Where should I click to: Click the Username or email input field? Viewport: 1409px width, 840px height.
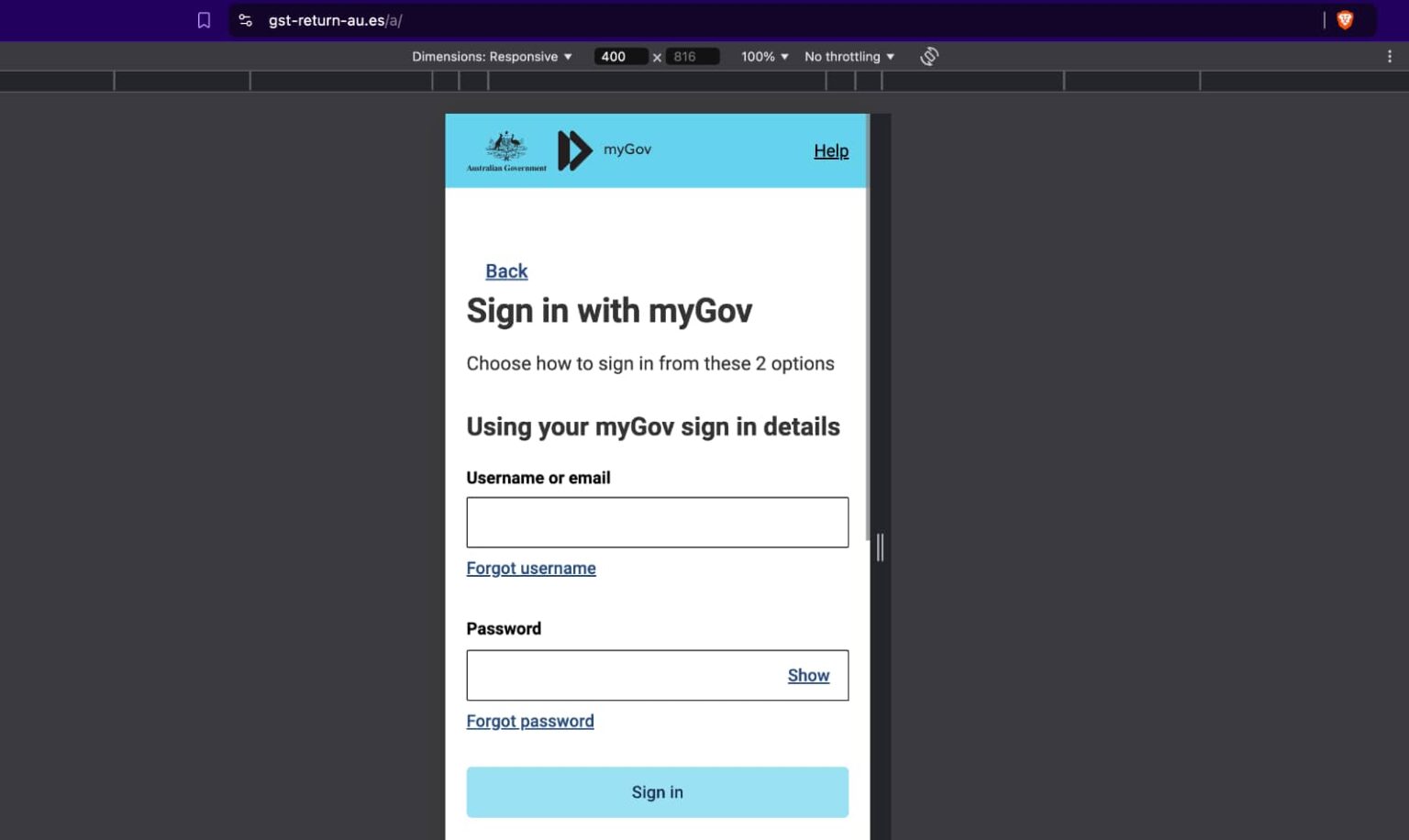[657, 522]
